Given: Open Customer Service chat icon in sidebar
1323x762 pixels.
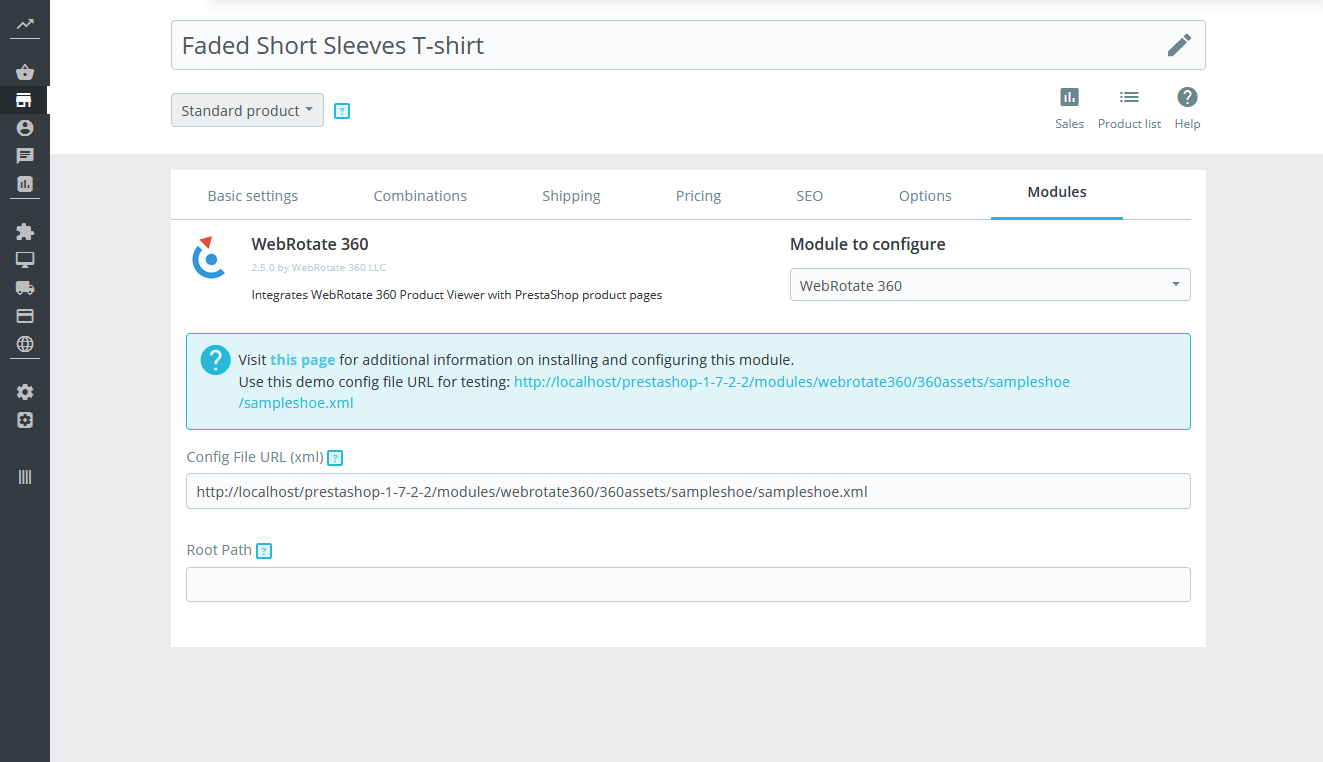Looking at the screenshot, I should [x=25, y=156].
